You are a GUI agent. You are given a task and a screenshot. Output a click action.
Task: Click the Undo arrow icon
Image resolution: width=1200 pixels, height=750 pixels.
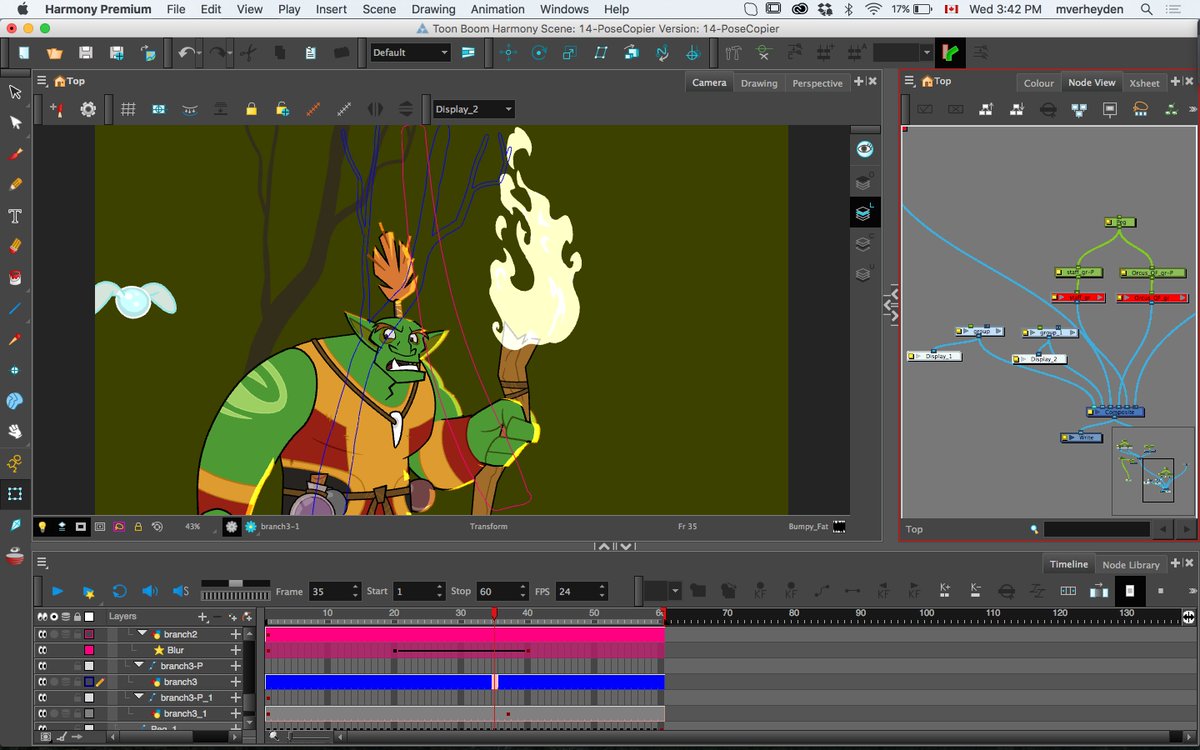[x=185, y=52]
